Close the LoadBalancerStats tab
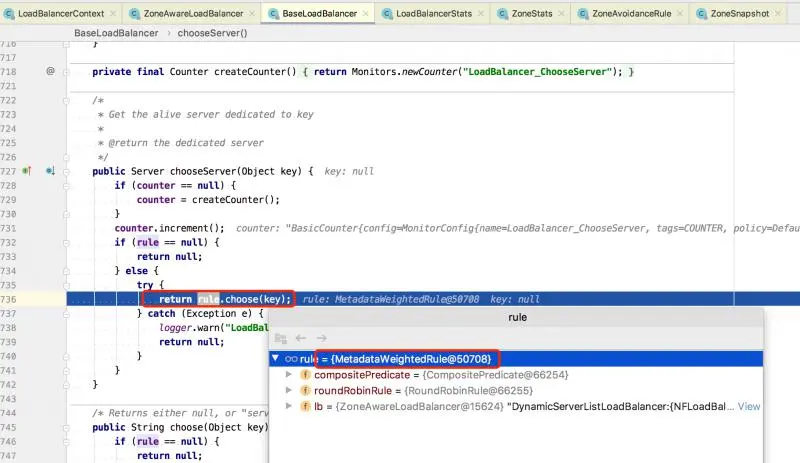 481,14
